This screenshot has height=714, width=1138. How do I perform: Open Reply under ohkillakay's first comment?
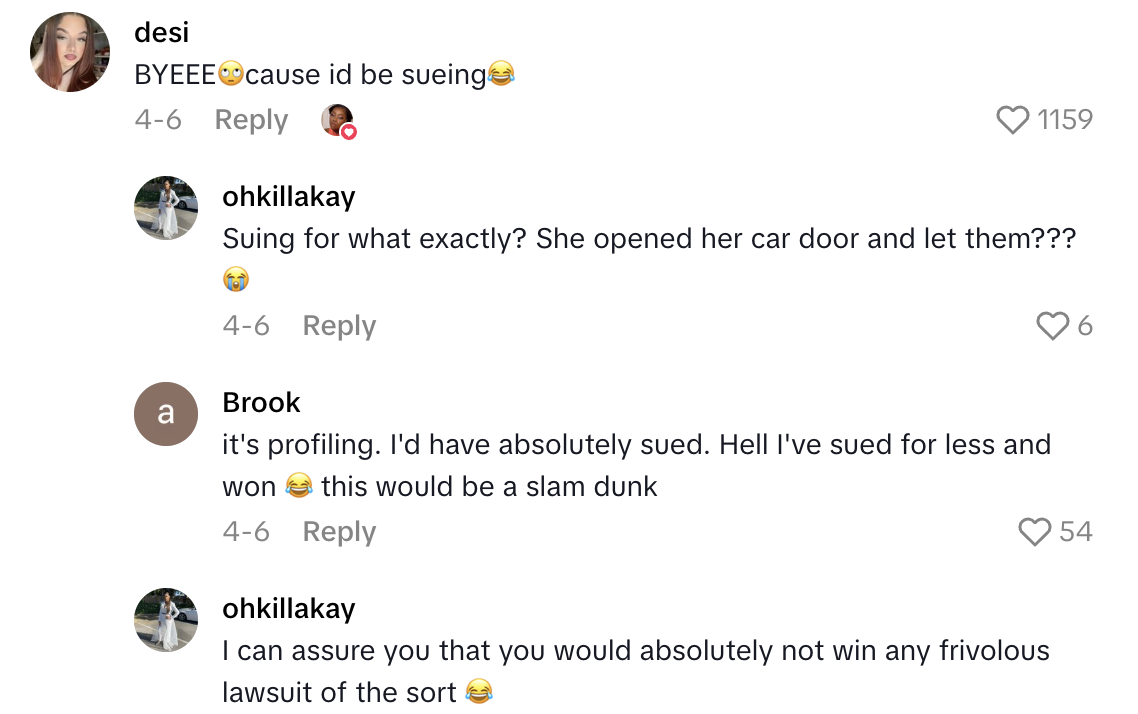pyautogui.click(x=338, y=325)
